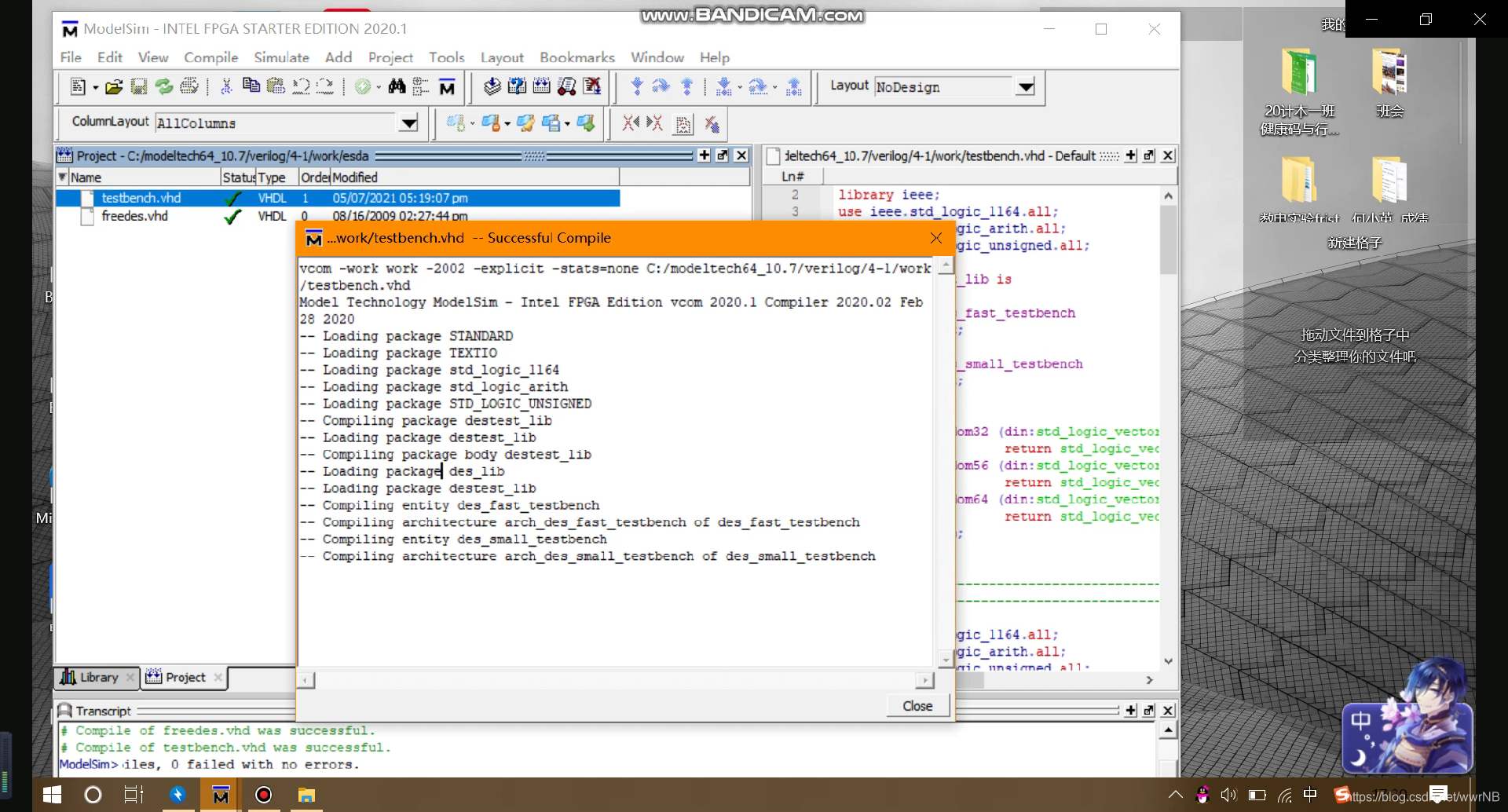Click the New file toolbar icon
The height and width of the screenshot is (812, 1508).
point(78,86)
